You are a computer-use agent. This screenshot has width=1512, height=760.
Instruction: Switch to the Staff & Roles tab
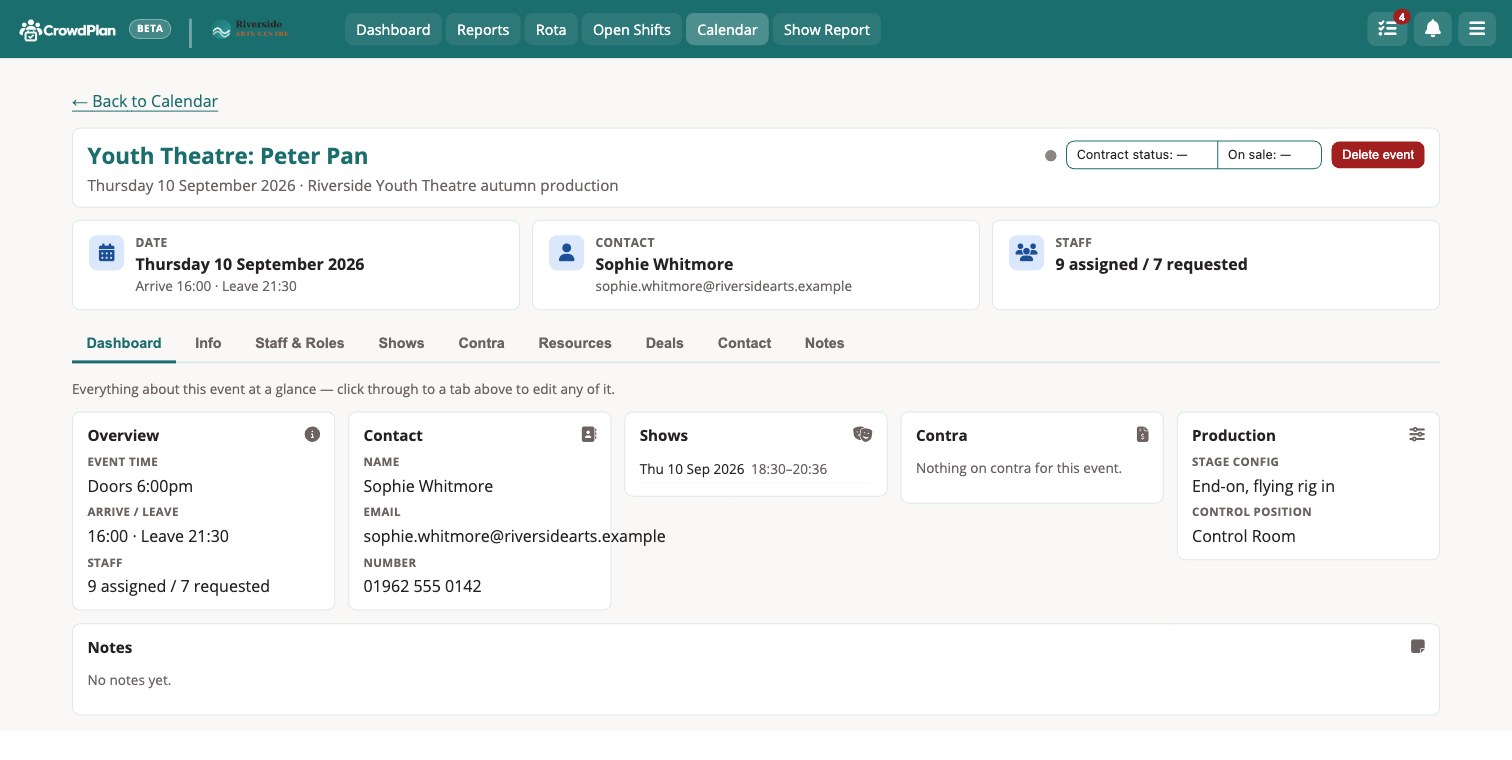click(299, 343)
